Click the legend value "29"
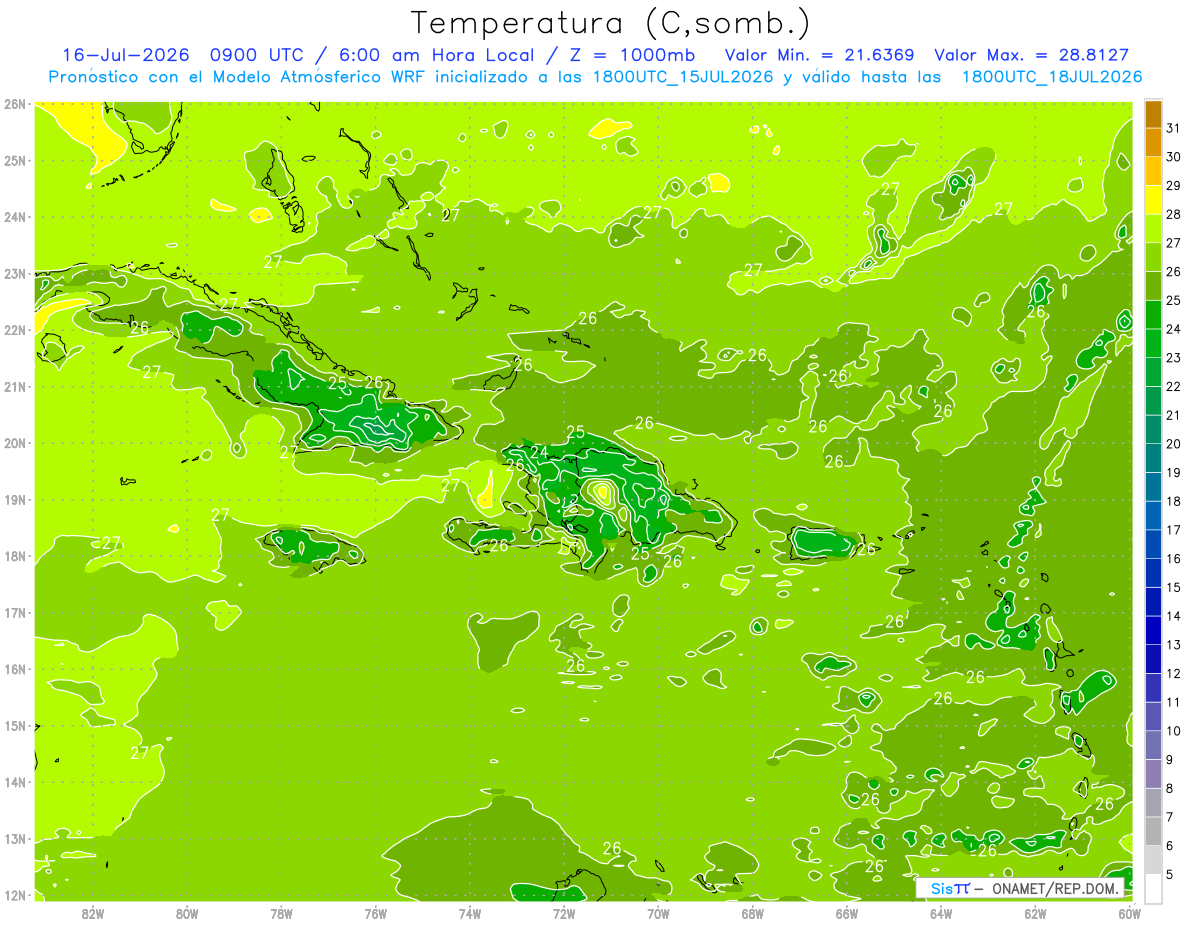Image resolution: width=1200 pixels, height=927 pixels. [1174, 185]
